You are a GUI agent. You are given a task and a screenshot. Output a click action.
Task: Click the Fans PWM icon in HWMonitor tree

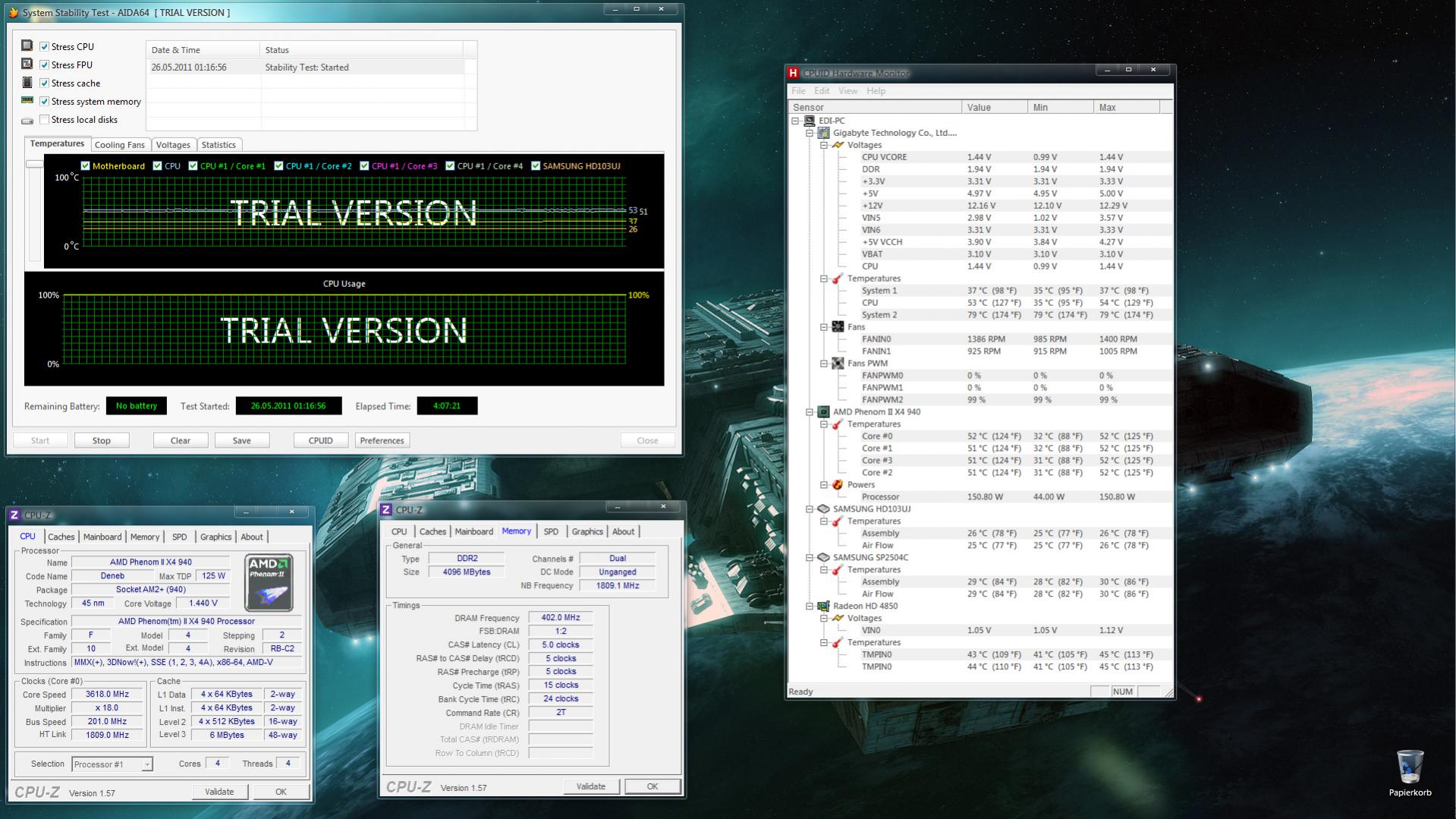coord(838,364)
